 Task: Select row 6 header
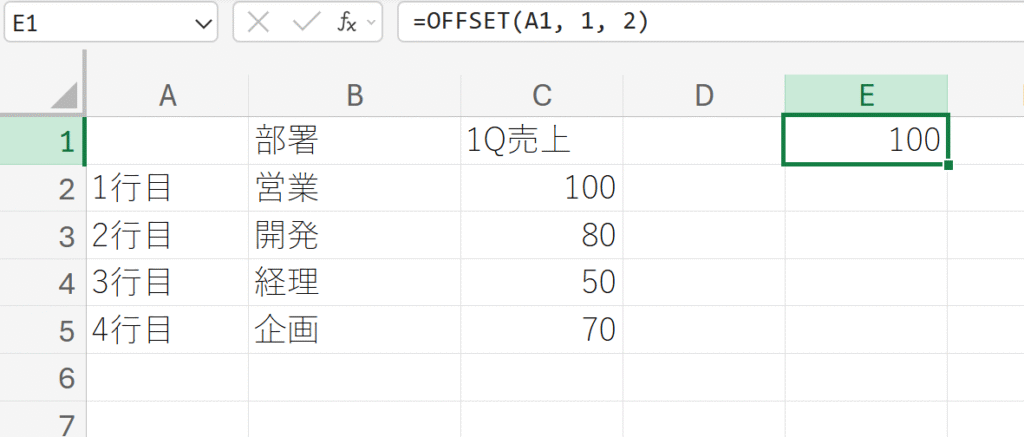pyautogui.click(x=66, y=377)
